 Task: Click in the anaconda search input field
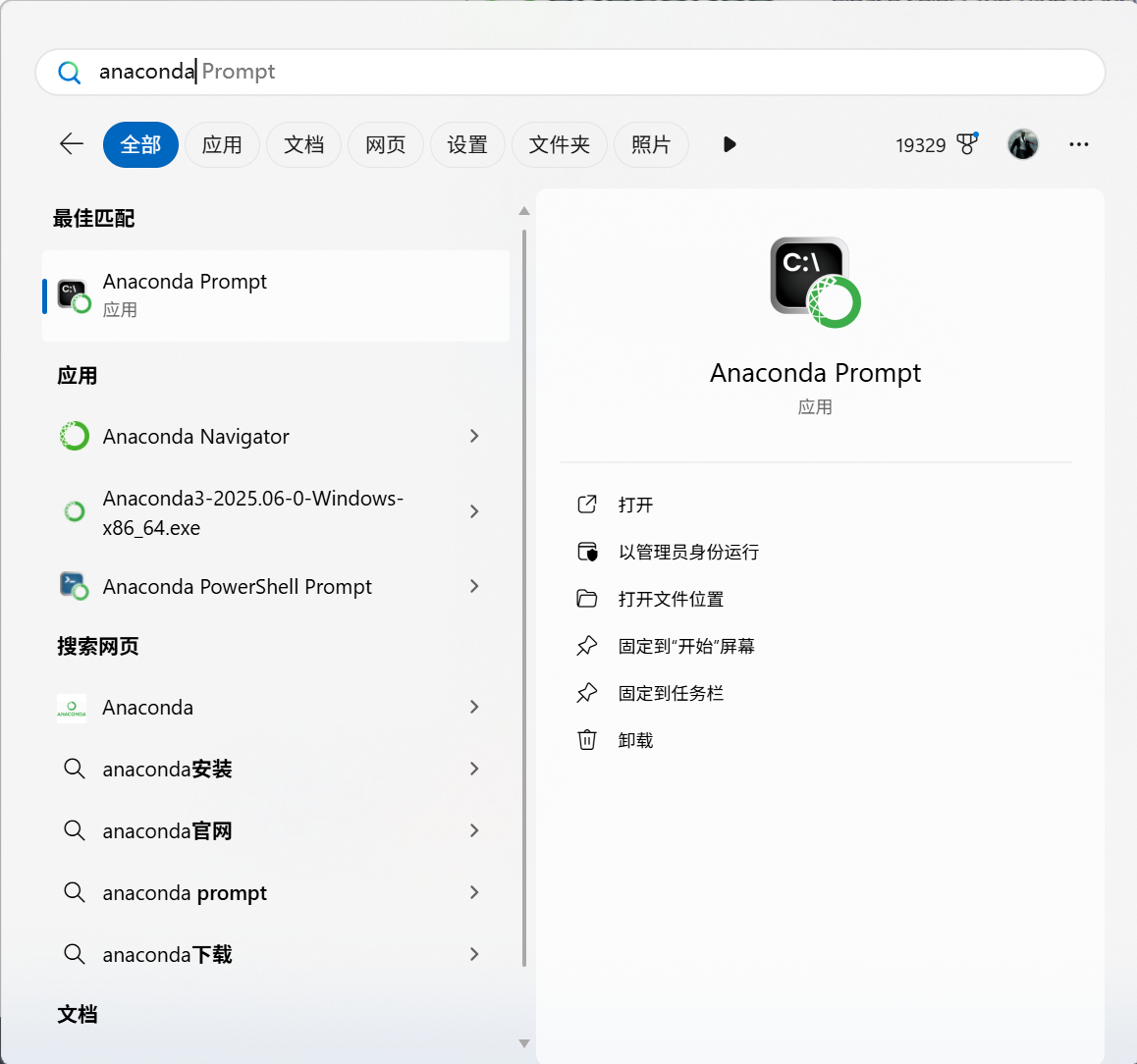tap(569, 72)
